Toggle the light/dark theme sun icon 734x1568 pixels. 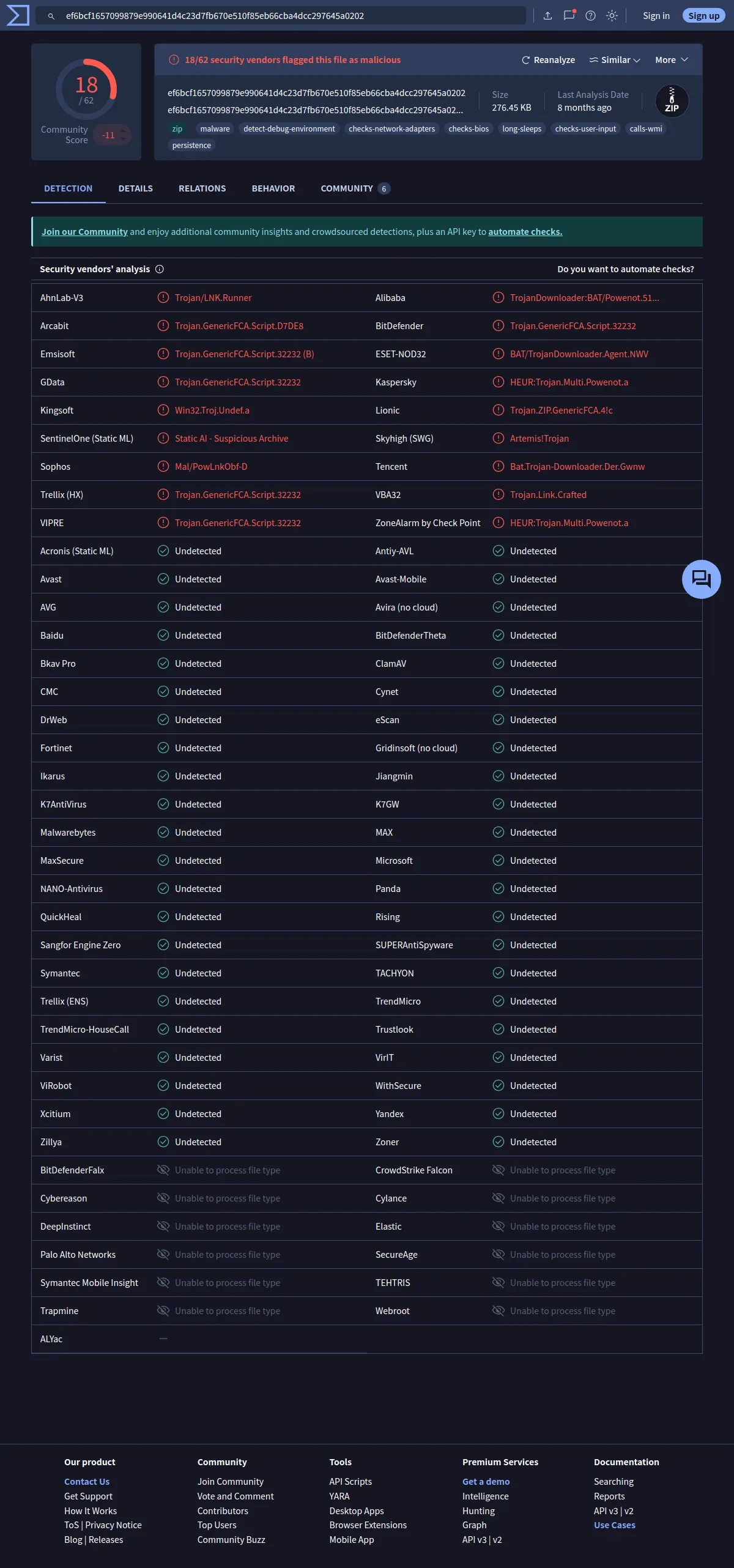coord(612,16)
